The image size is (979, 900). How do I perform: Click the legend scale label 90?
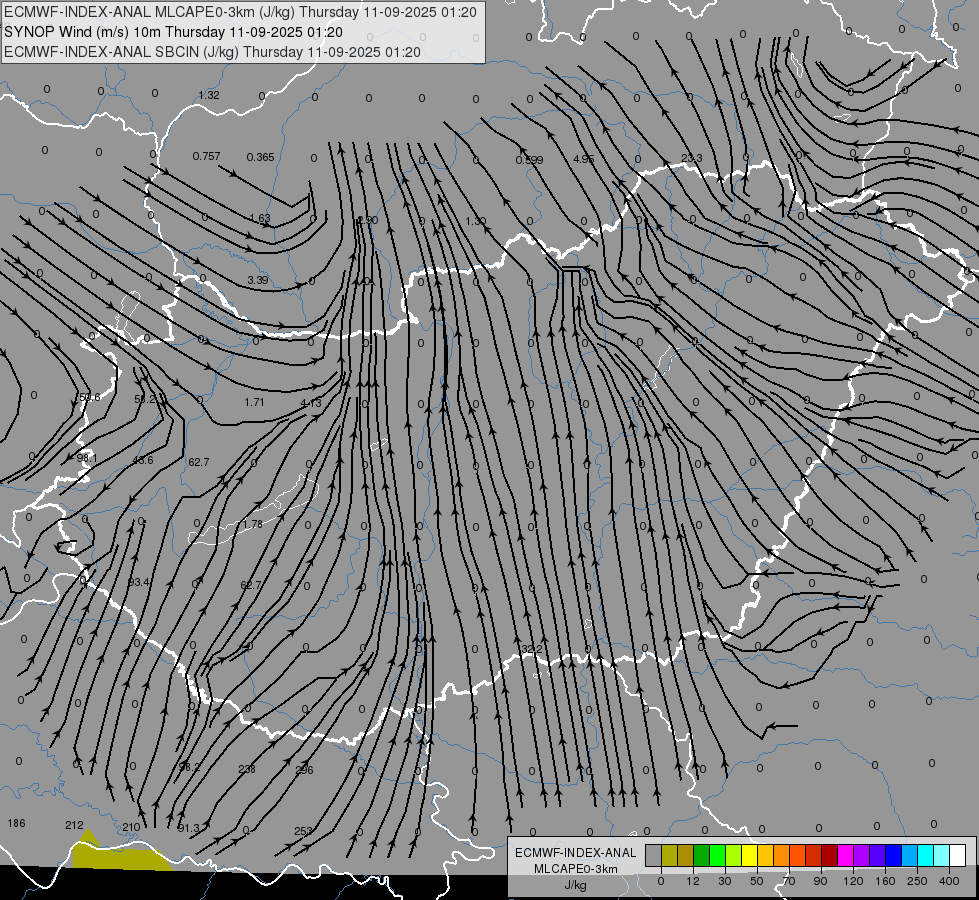click(821, 881)
